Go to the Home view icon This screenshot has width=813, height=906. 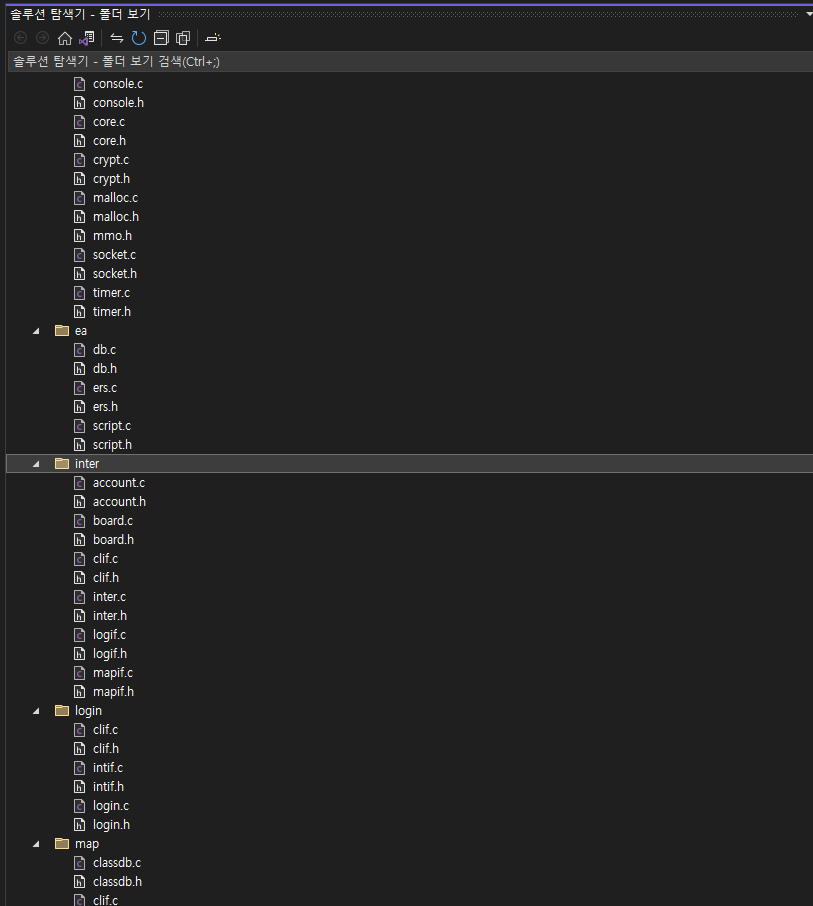point(65,38)
